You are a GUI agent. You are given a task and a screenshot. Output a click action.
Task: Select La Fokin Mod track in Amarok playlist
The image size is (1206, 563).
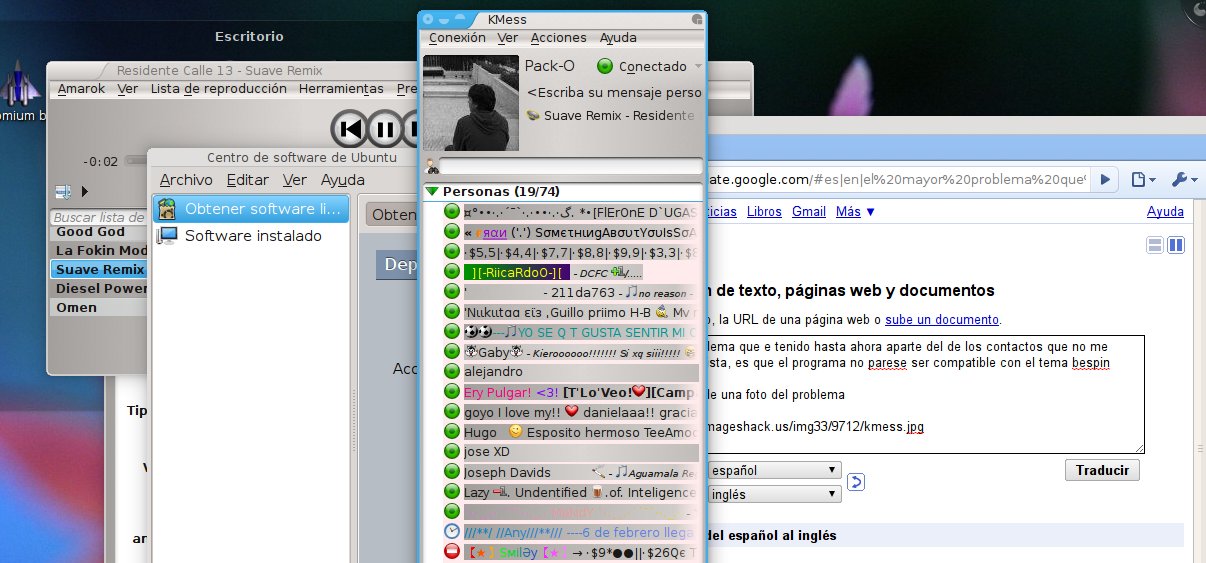(97, 250)
